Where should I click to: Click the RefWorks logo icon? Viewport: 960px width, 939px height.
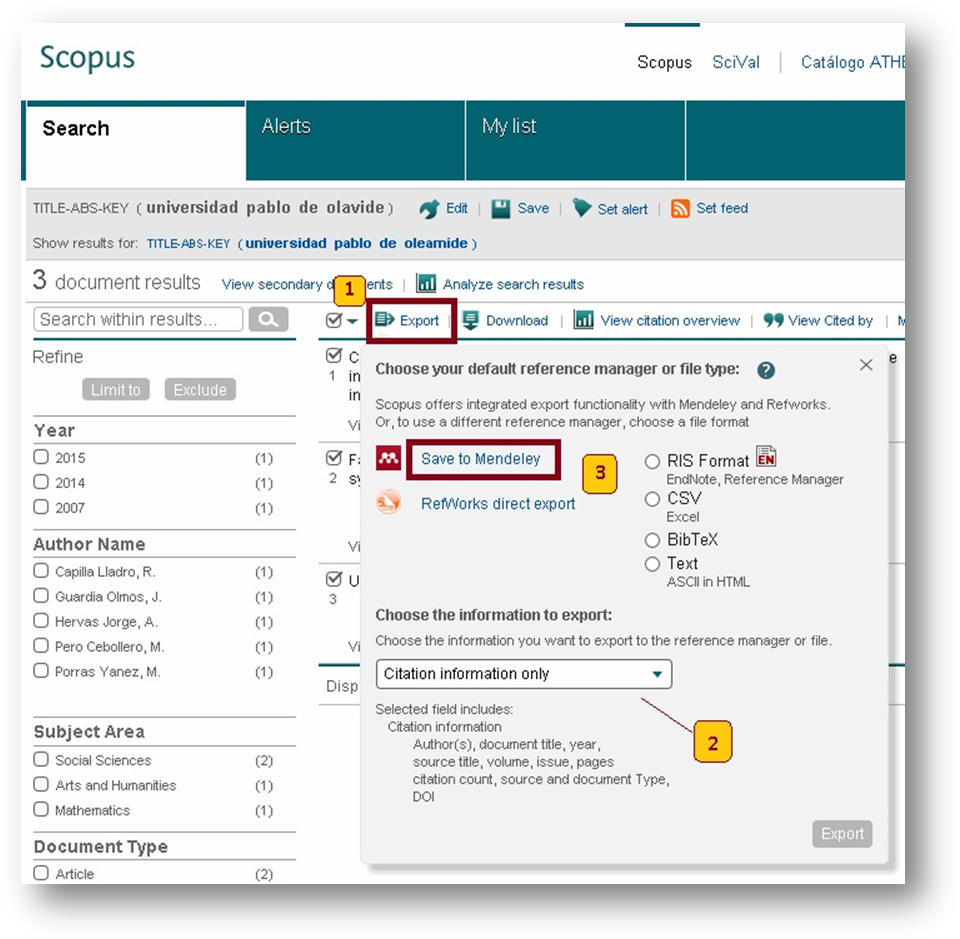[388, 503]
